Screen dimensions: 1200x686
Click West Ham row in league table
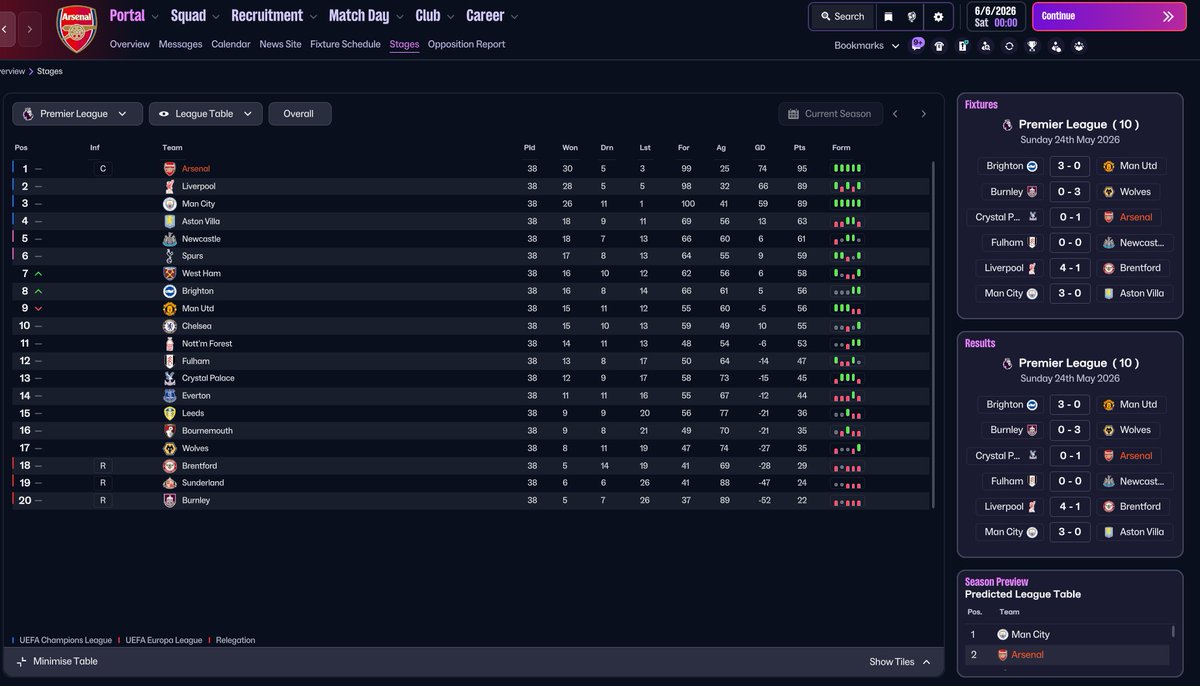pyautogui.click(x=470, y=274)
